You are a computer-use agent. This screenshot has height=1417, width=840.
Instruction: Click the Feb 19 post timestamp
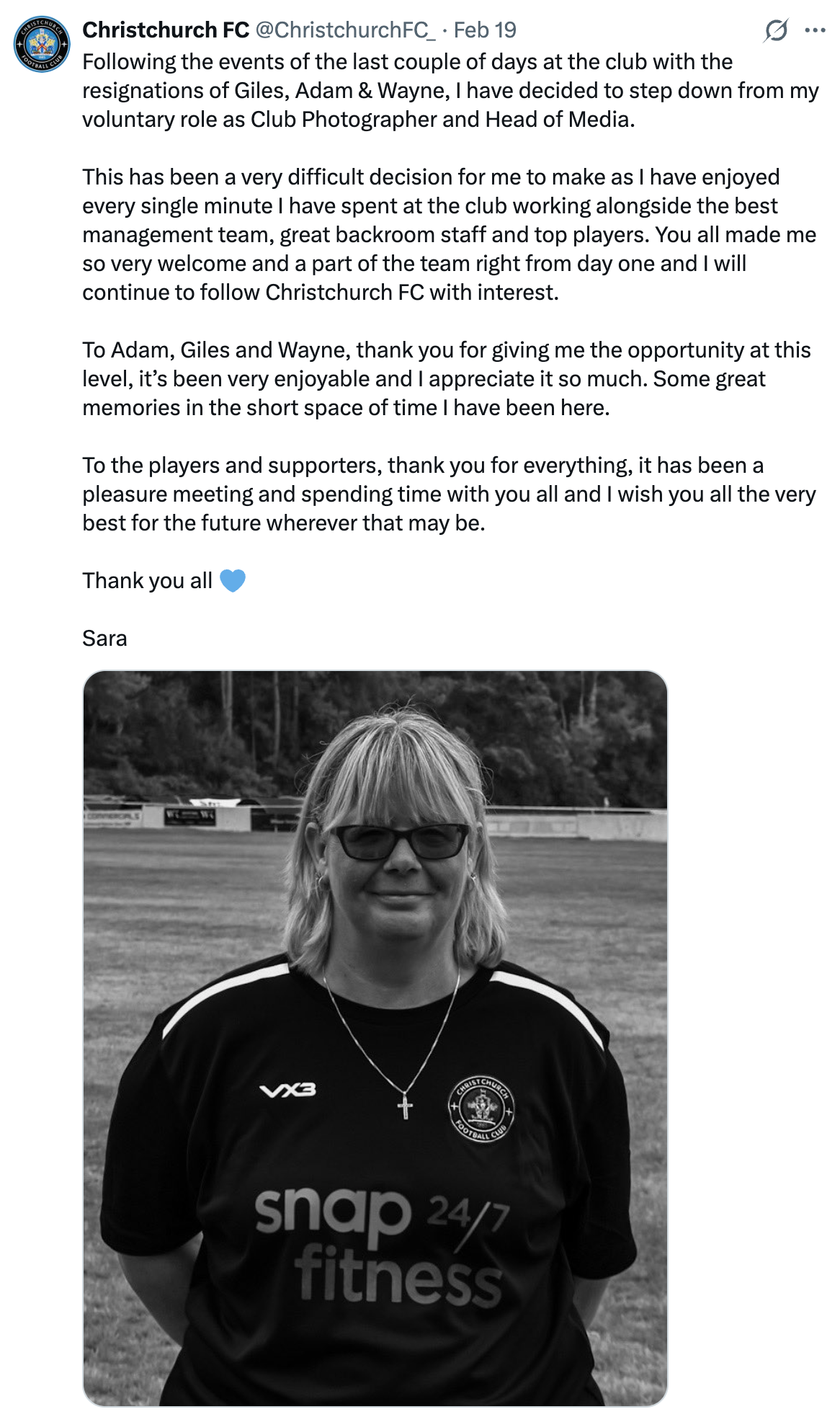coord(485,30)
